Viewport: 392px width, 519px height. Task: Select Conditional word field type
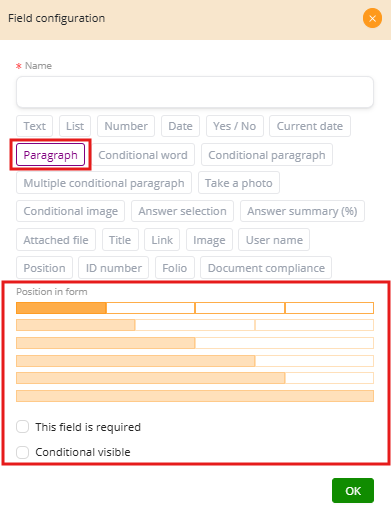pyautogui.click(x=143, y=155)
